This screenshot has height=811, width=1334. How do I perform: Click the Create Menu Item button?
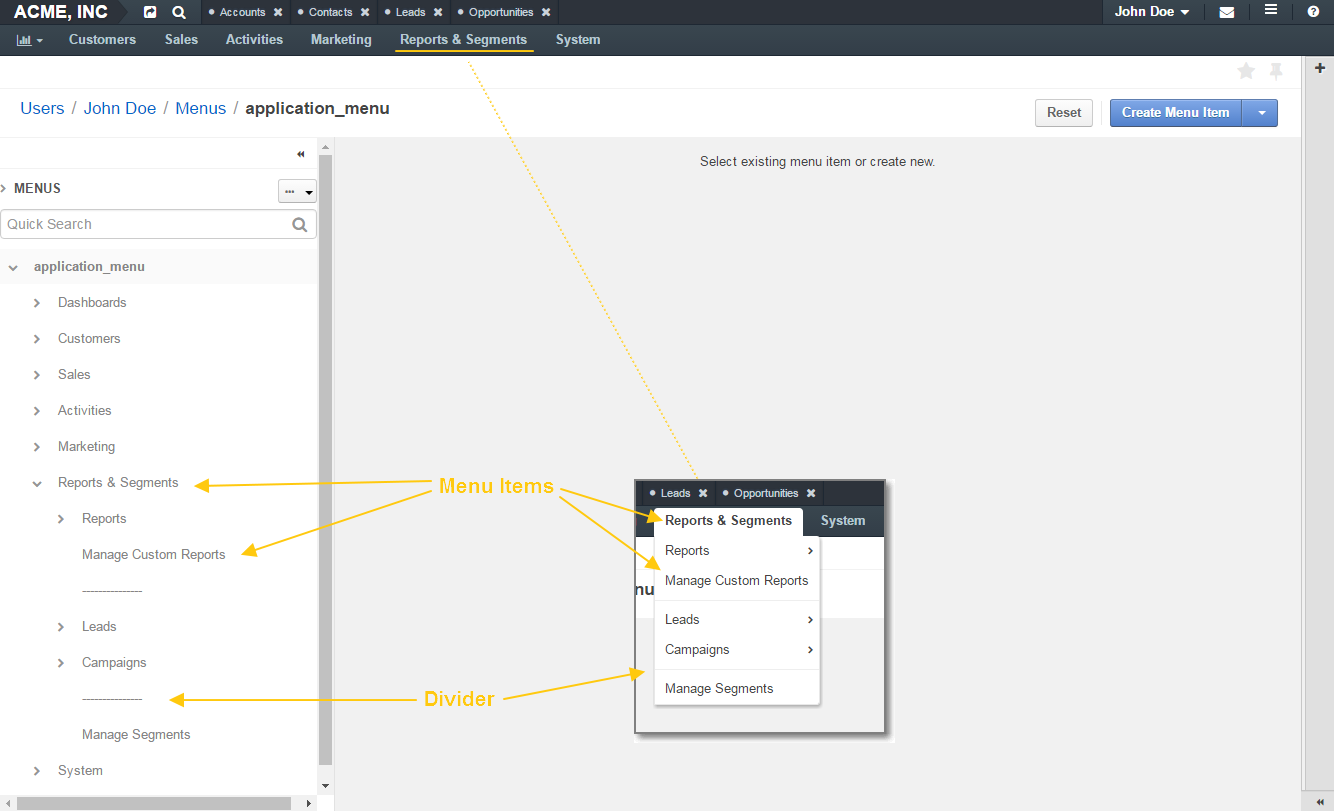1176,113
